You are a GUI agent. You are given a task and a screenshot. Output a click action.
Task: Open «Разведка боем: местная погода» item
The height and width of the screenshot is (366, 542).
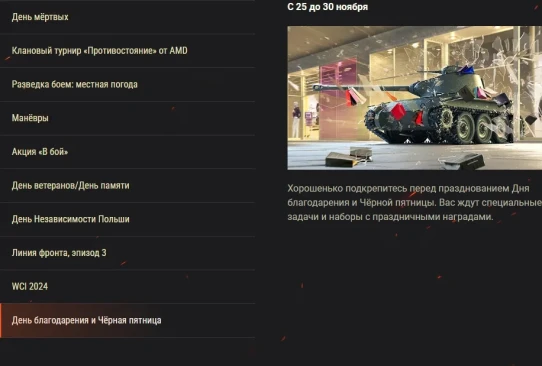pos(127,84)
